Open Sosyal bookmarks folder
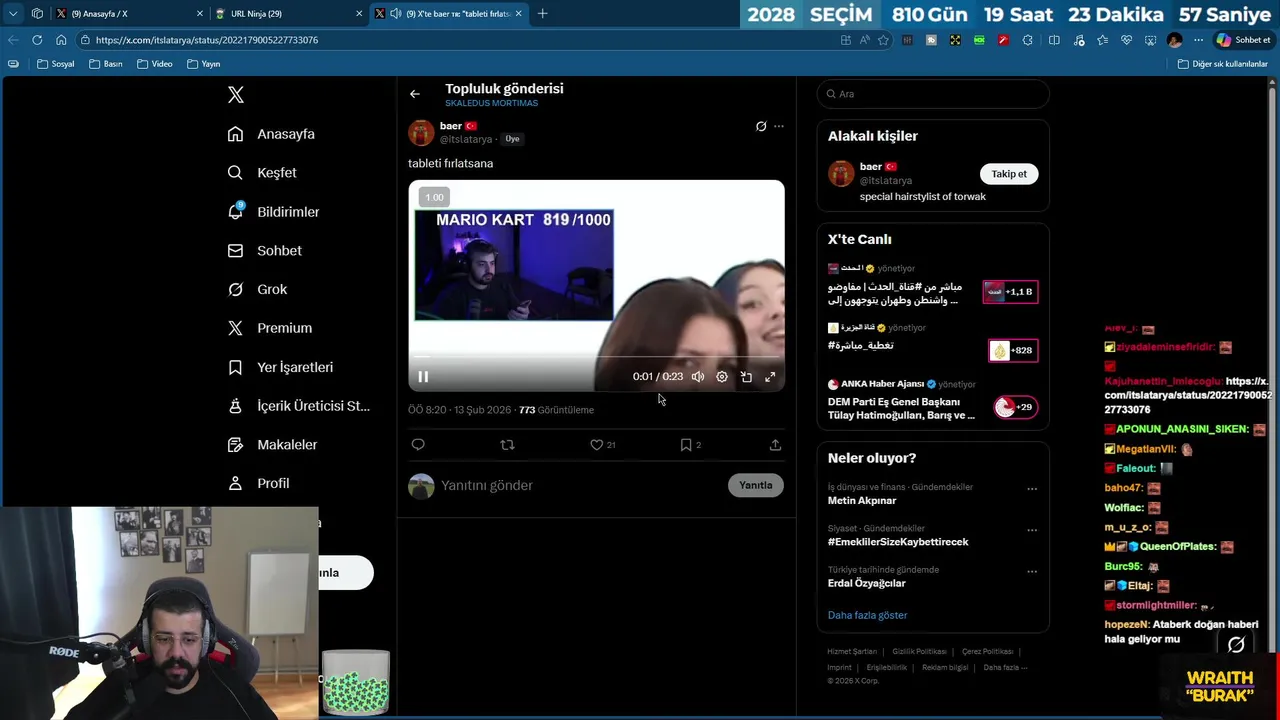Screen dimensions: 1280x720 coord(56,64)
